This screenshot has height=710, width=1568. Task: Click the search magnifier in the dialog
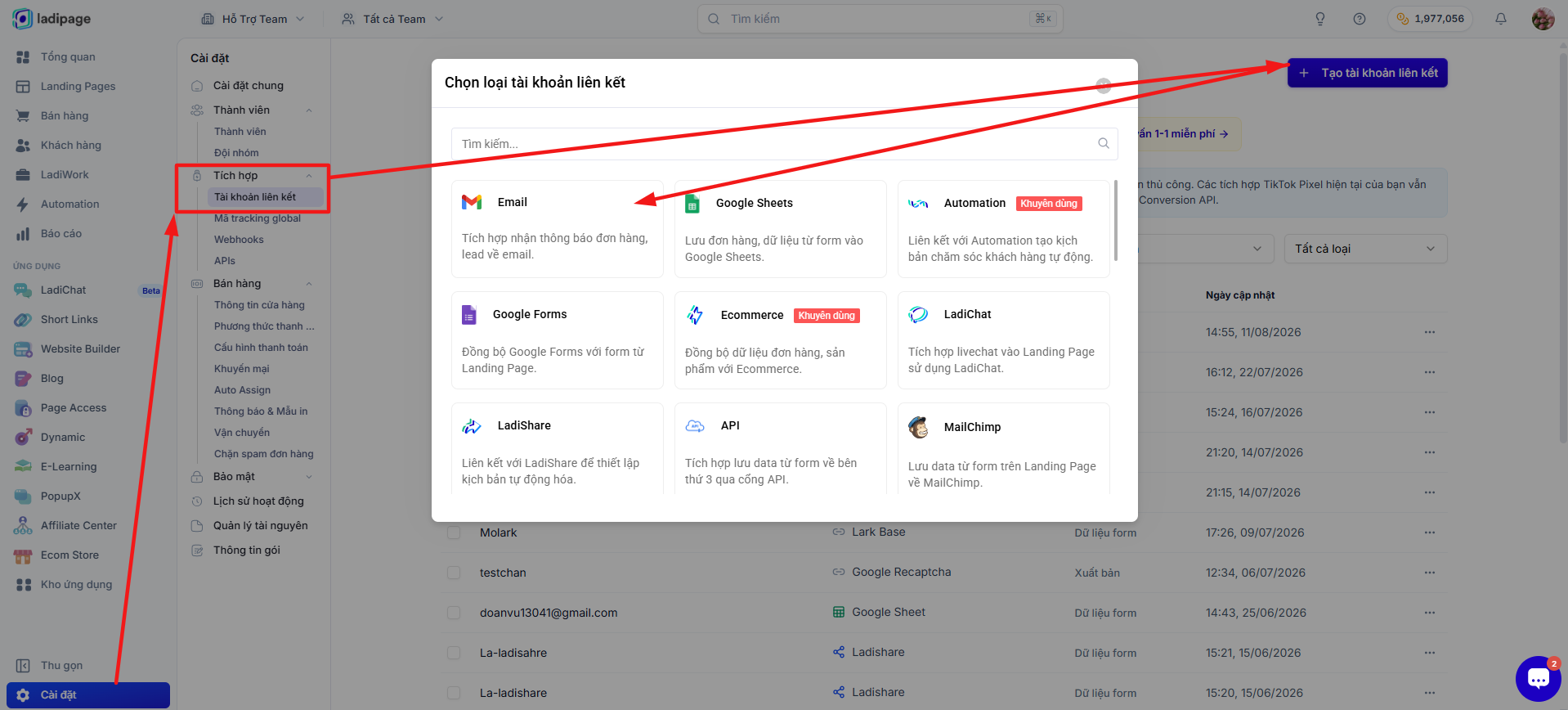click(1104, 143)
